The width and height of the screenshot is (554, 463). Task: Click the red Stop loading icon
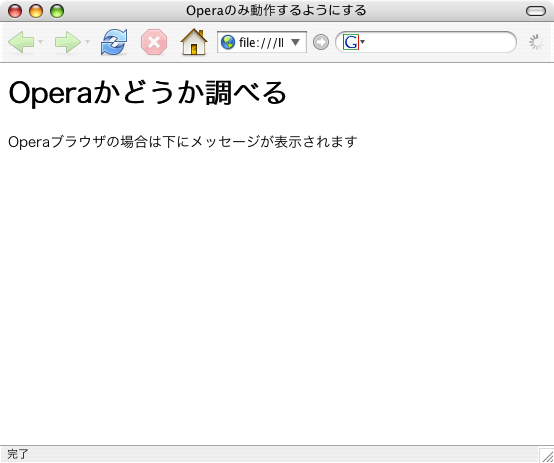coord(154,42)
